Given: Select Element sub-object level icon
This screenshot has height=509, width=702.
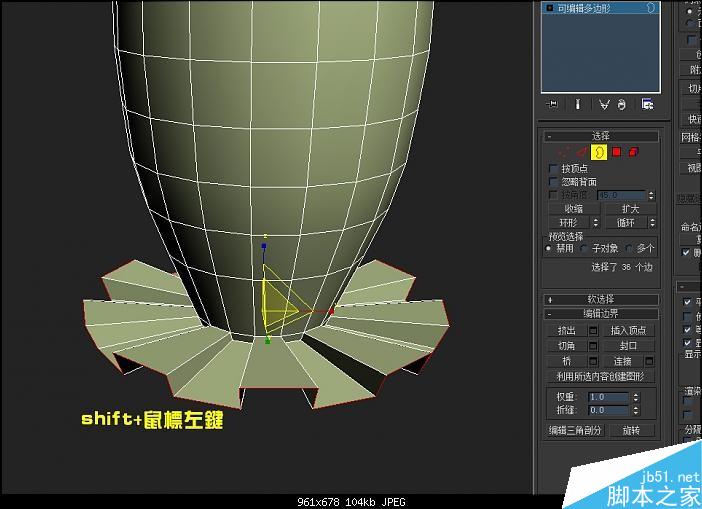Looking at the screenshot, I should click(633, 152).
